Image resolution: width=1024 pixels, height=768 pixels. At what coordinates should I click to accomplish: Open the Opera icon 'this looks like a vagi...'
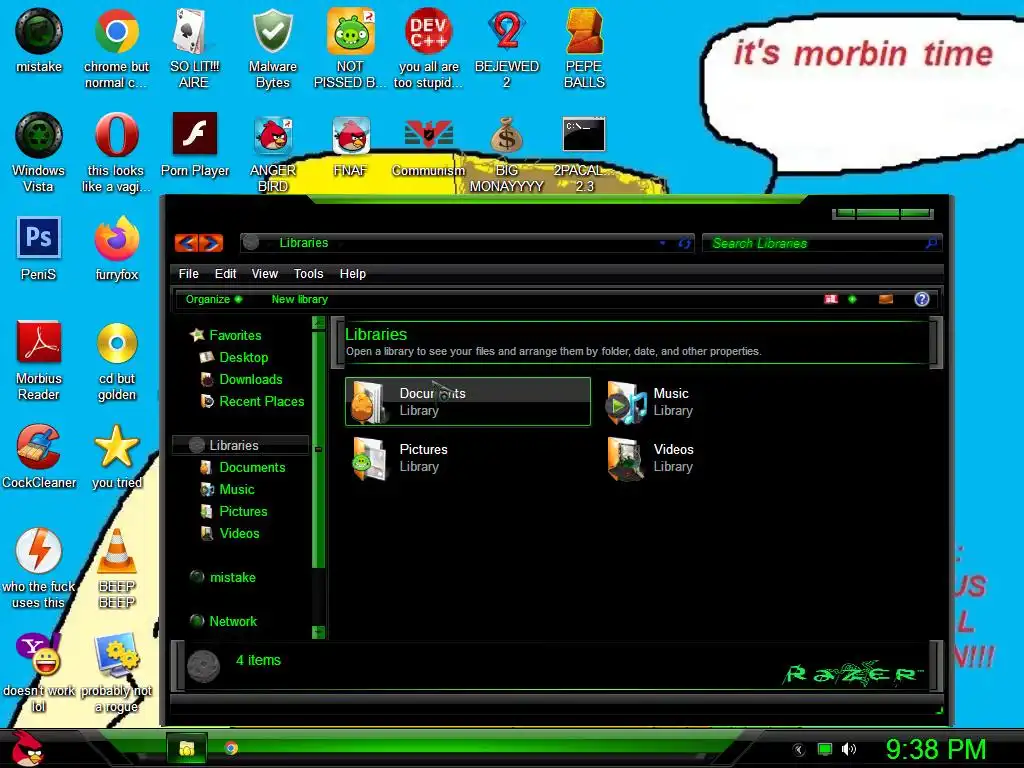tap(116, 152)
